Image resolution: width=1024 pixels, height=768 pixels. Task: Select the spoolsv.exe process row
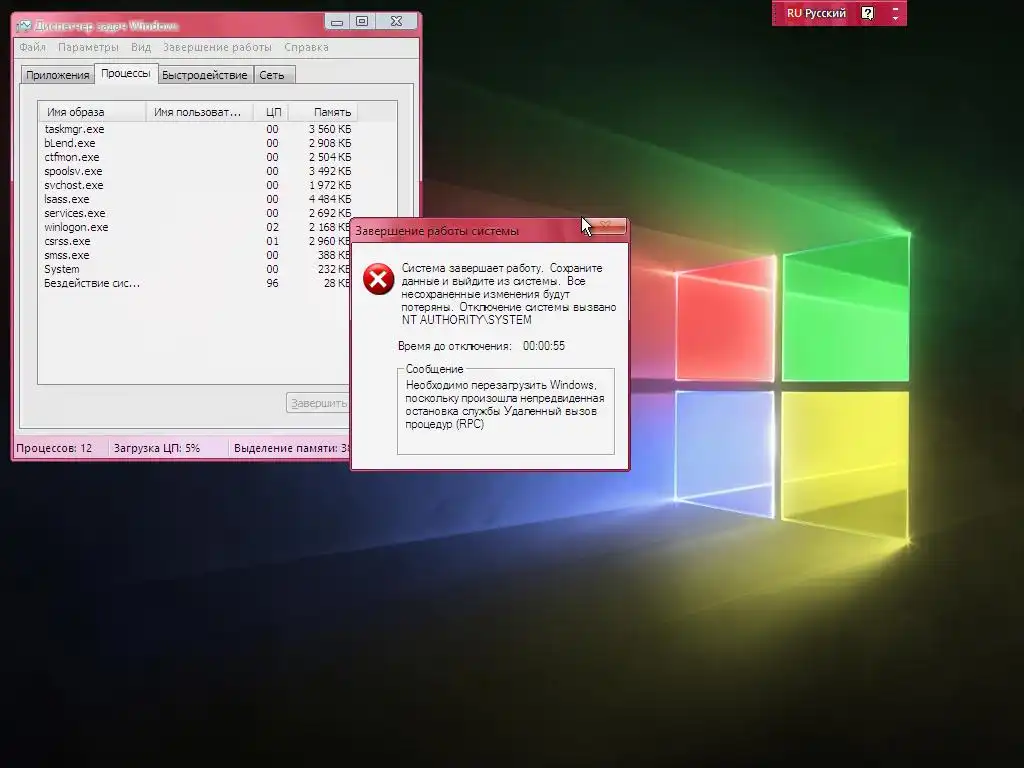click(197, 171)
